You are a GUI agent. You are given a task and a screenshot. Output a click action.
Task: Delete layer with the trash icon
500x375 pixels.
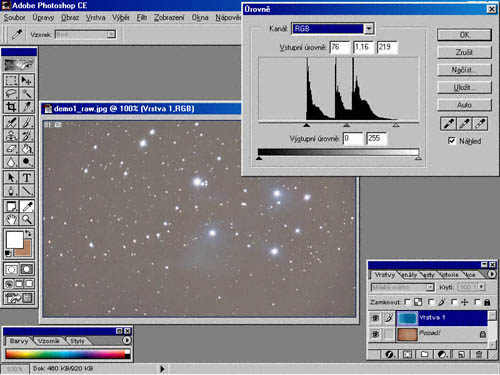(479, 354)
